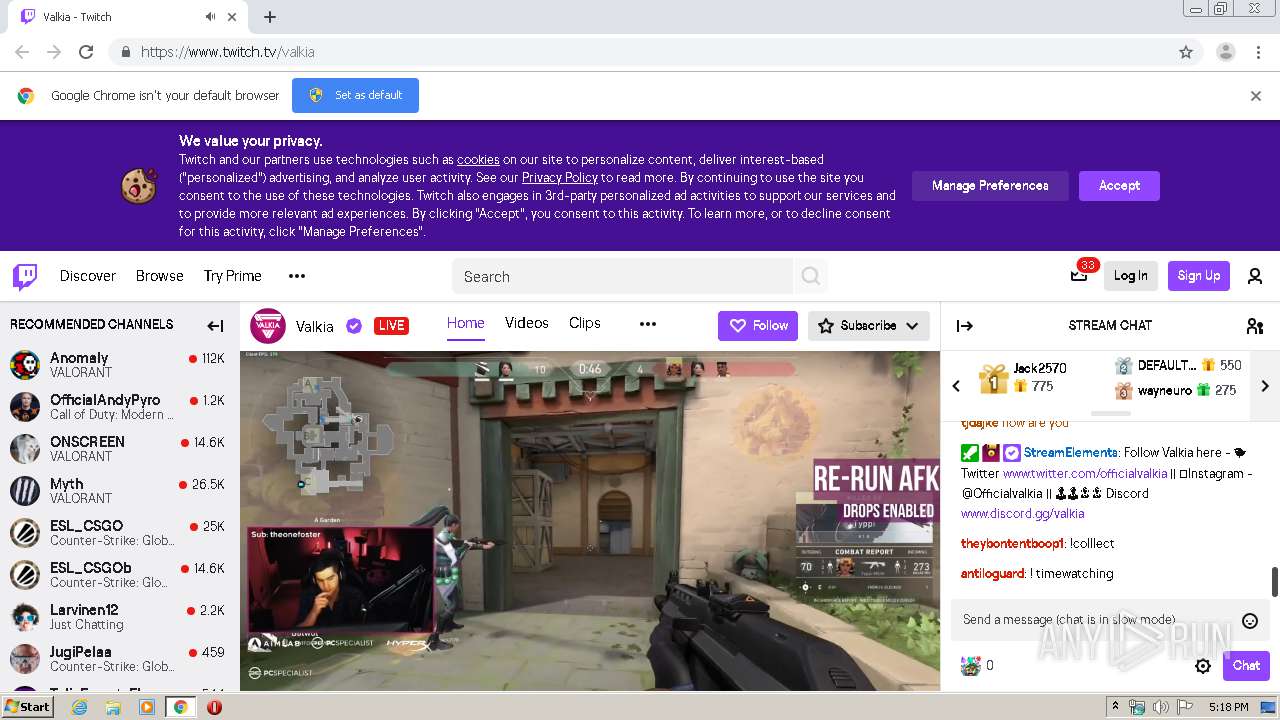Click the Twitch search field
The image size is (1280, 720).
click(x=622, y=276)
